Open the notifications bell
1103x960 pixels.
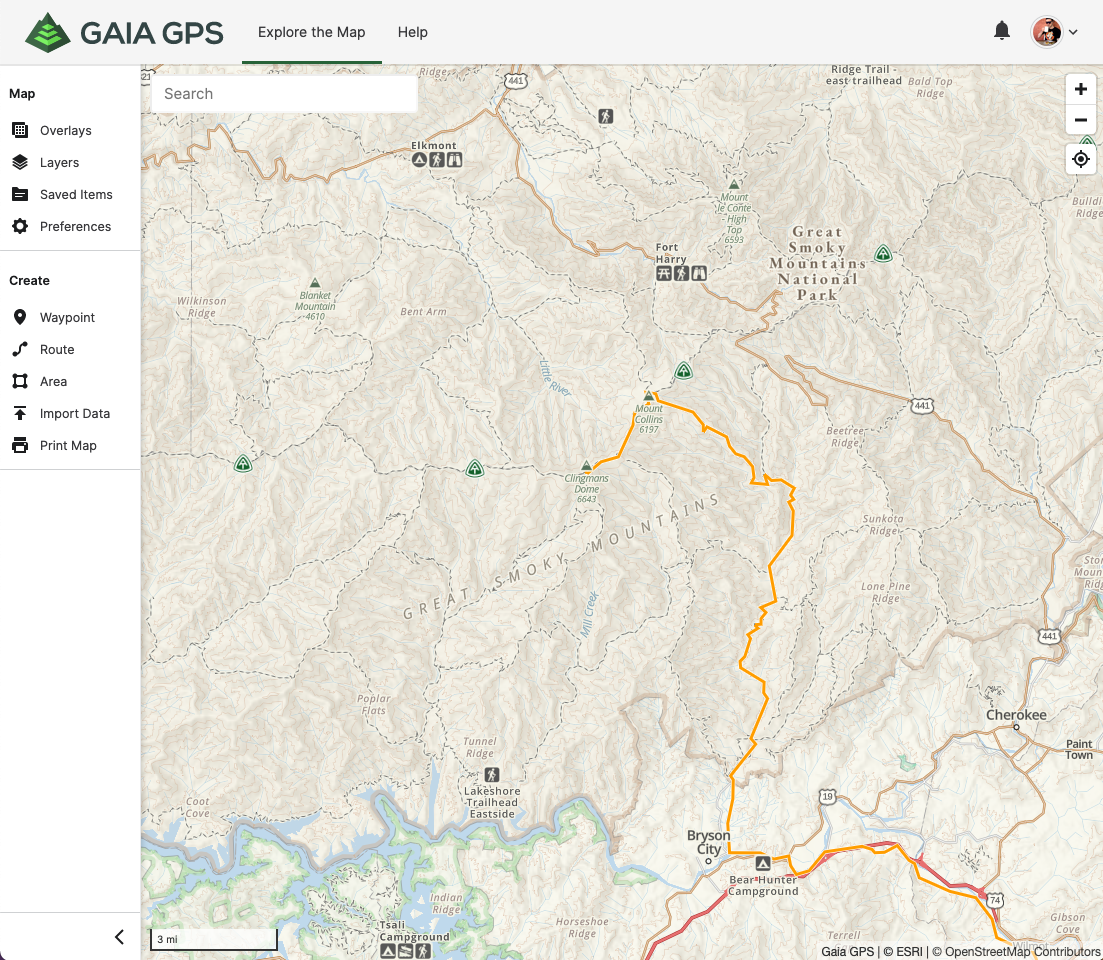1002,31
